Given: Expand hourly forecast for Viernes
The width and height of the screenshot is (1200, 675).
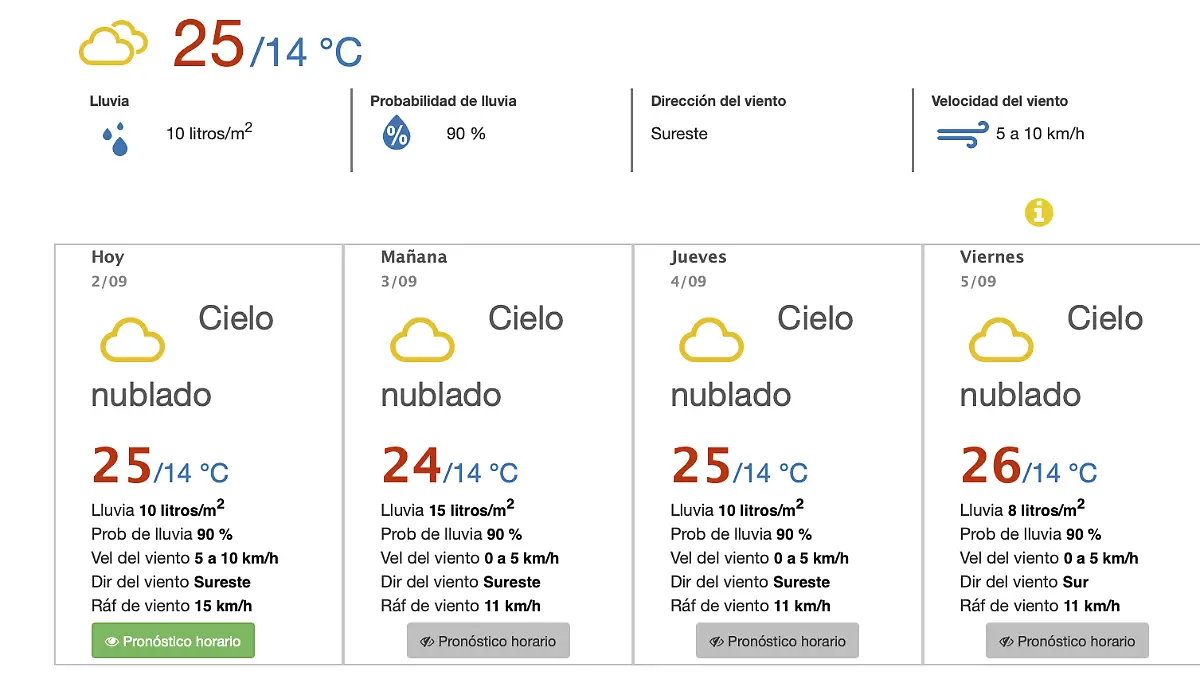Looking at the screenshot, I should tap(1067, 640).
